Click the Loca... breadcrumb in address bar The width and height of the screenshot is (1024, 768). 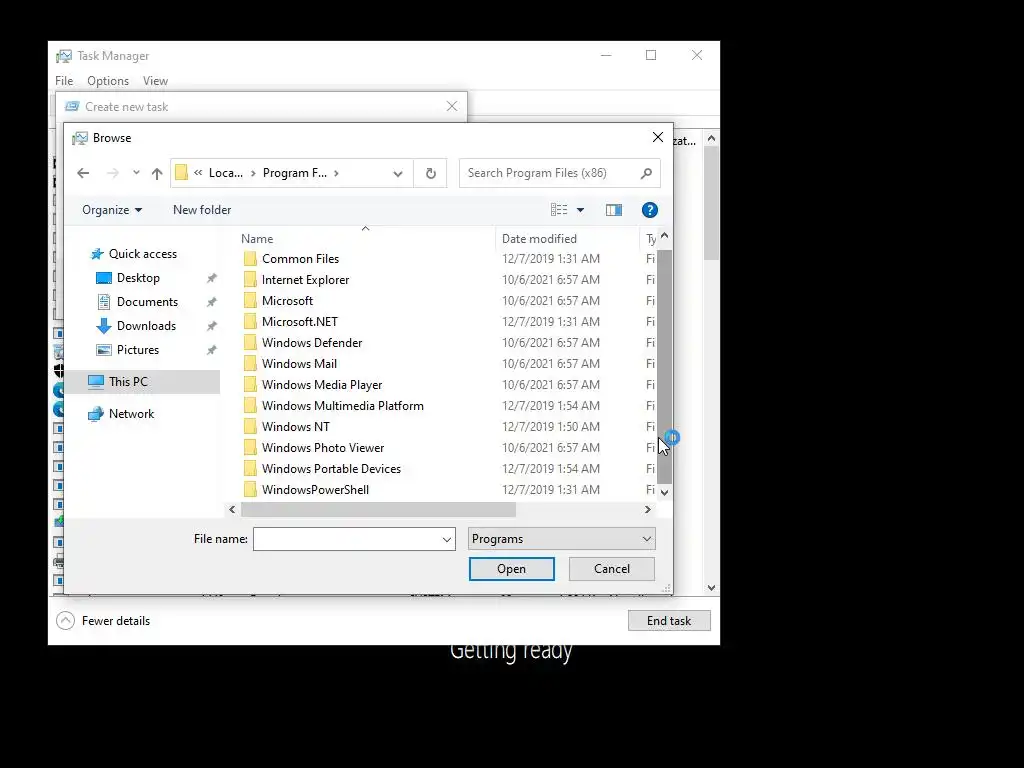tap(225, 173)
